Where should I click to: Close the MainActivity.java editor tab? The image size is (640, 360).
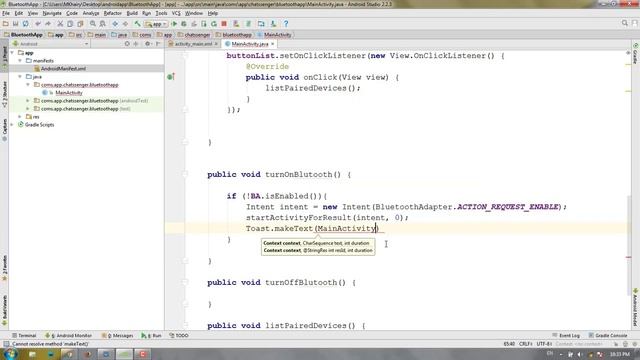click(x=273, y=44)
